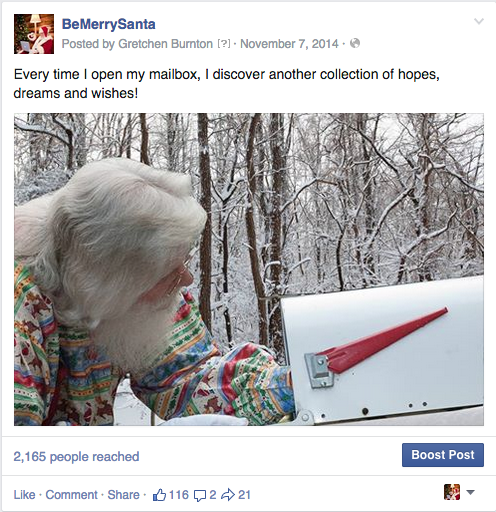496x512 pixels.
Task: Click the BeMerrySanta page name
Action: coord(108,24)
